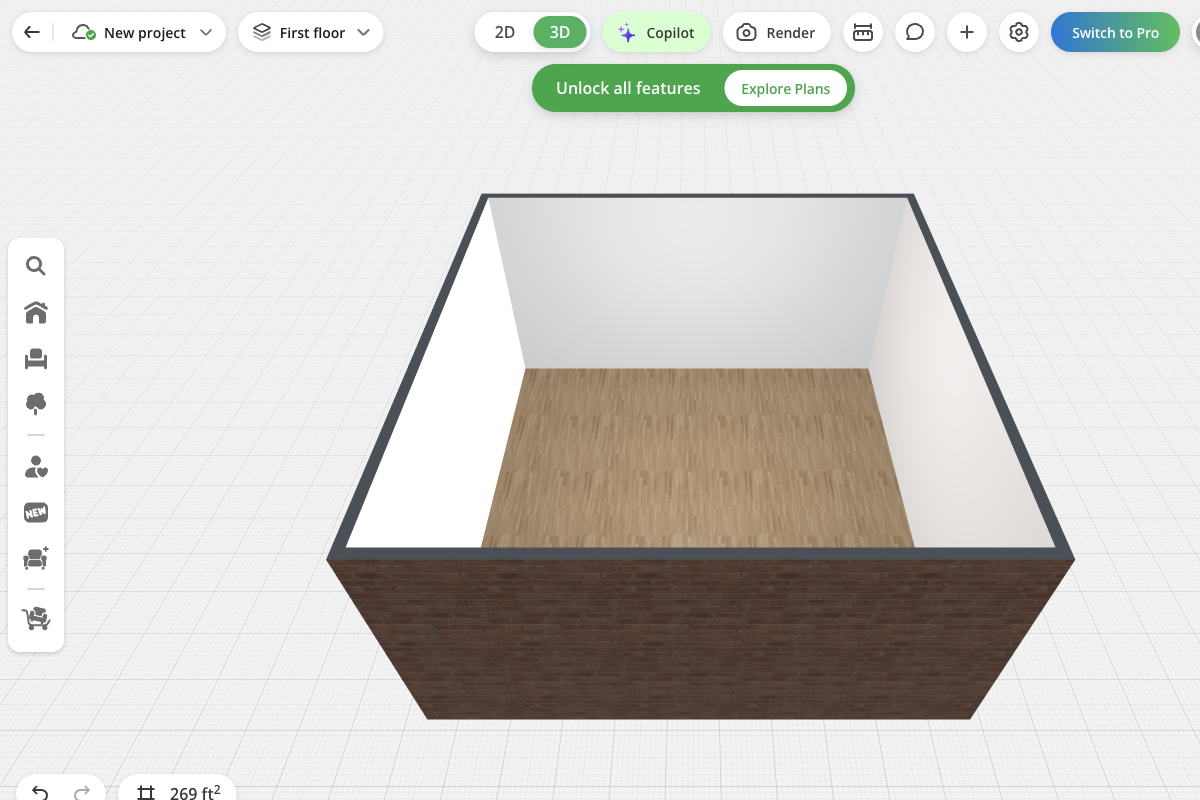The image size is (1200, 800).
Task: Open the search tool in sidebar
Action: coord(36,266)
